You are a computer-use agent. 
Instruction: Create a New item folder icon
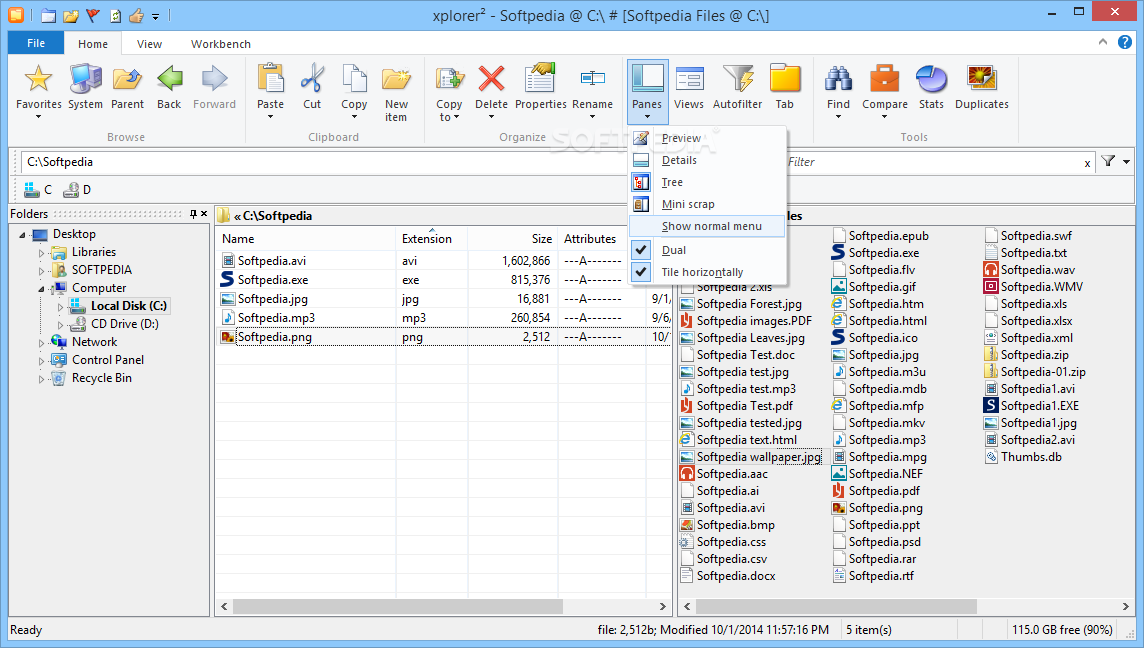coord(396,79)
